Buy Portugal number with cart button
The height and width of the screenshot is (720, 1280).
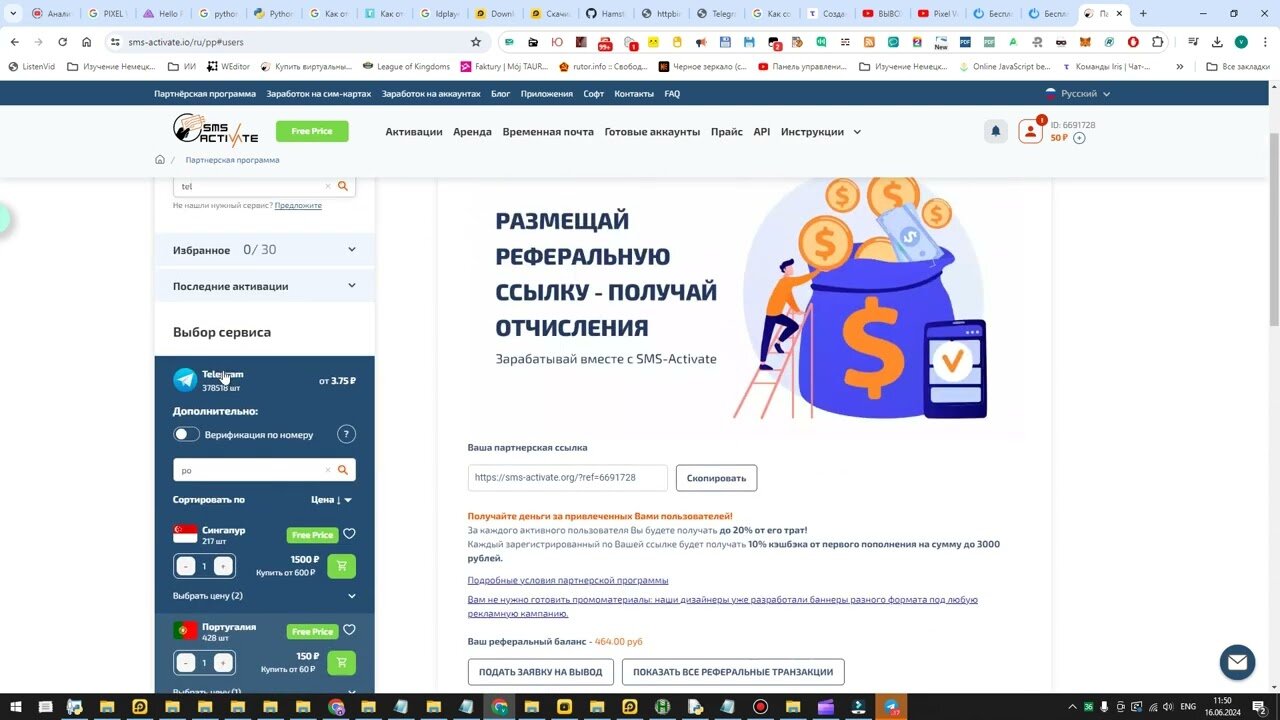(x=342, y=662)
